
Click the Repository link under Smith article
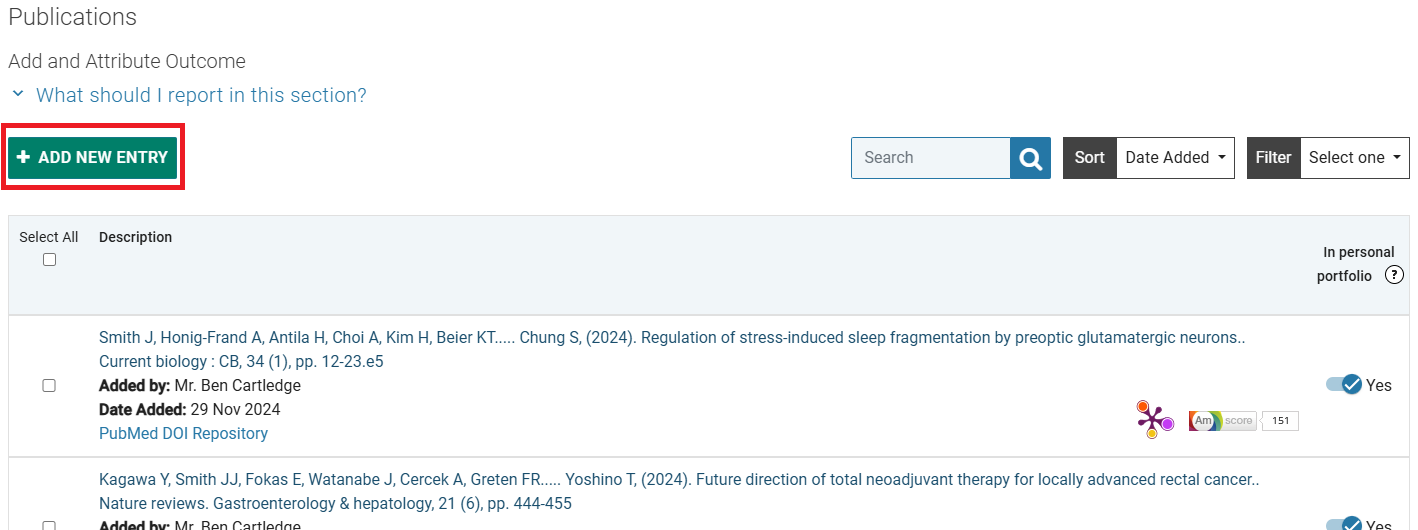232,434
